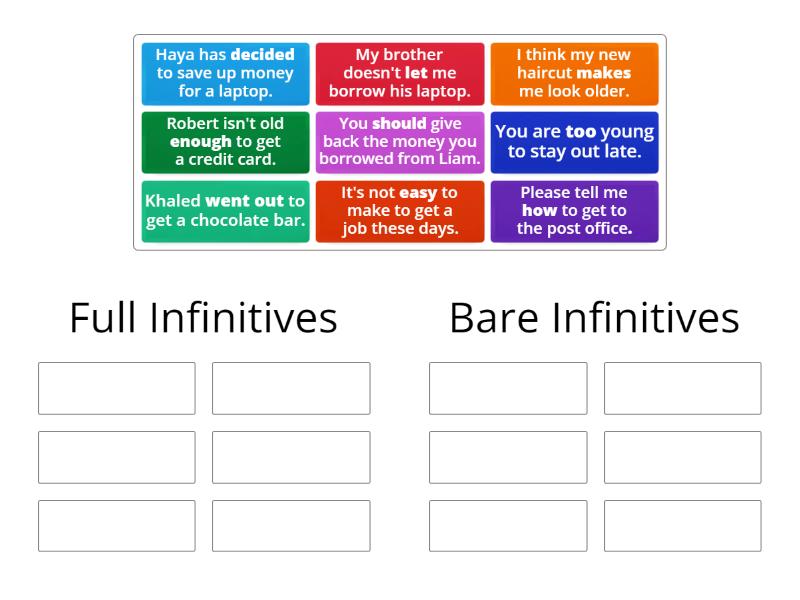This screenshot has height=600, width=800.
Task: Click the first slot under Bare Infinitives
Action: tap(507, 389)
